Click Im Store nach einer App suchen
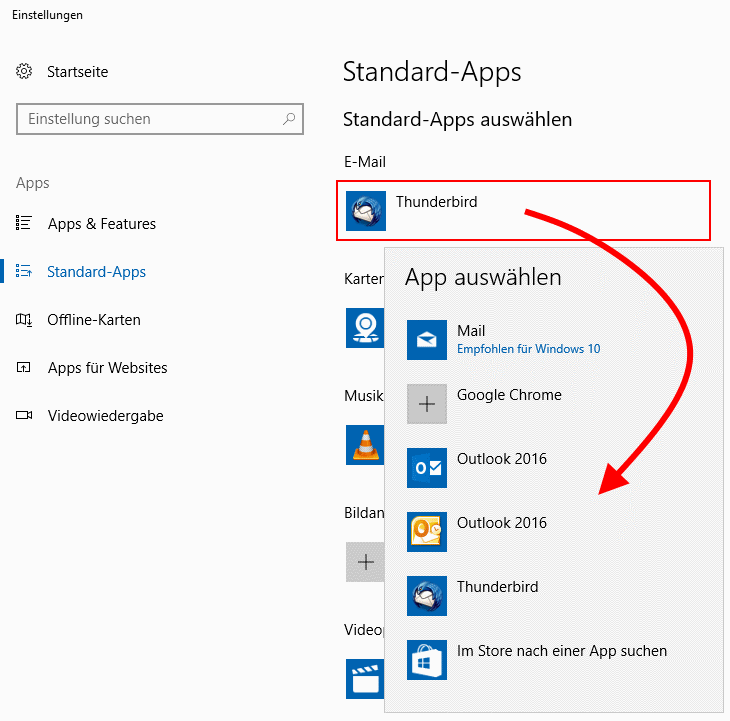The image size is (730, 721). (x=561, y=651)
